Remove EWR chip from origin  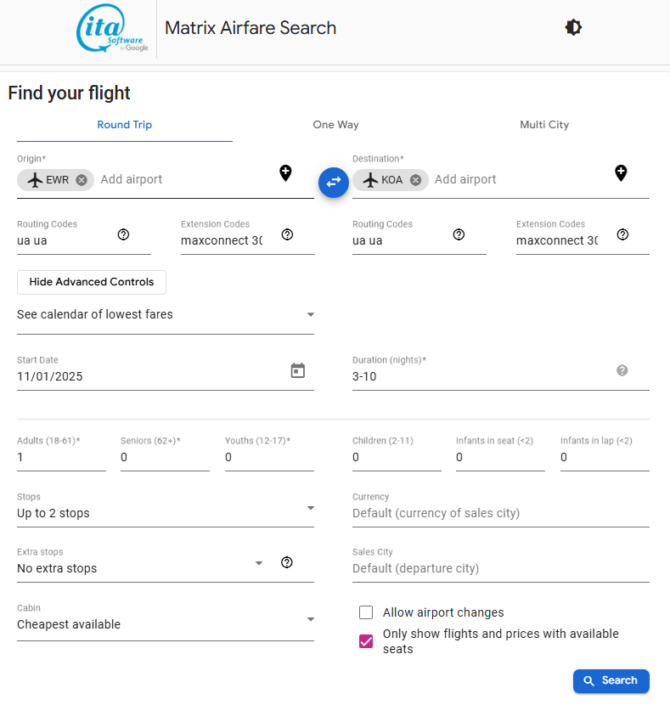(x=81, y=180)
